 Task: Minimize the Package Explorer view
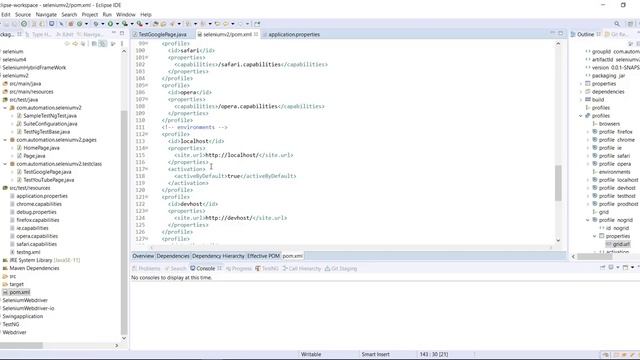(113, 33)
